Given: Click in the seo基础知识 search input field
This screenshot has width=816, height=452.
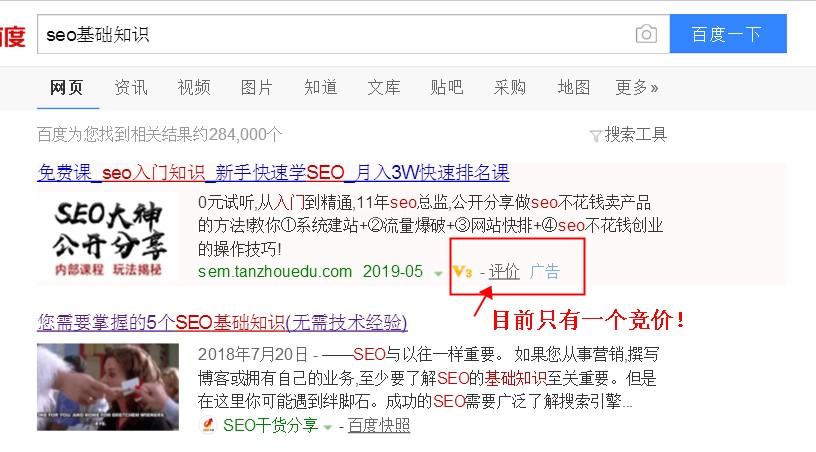Looking at the screenshot, I should click(x=336, y=34).
